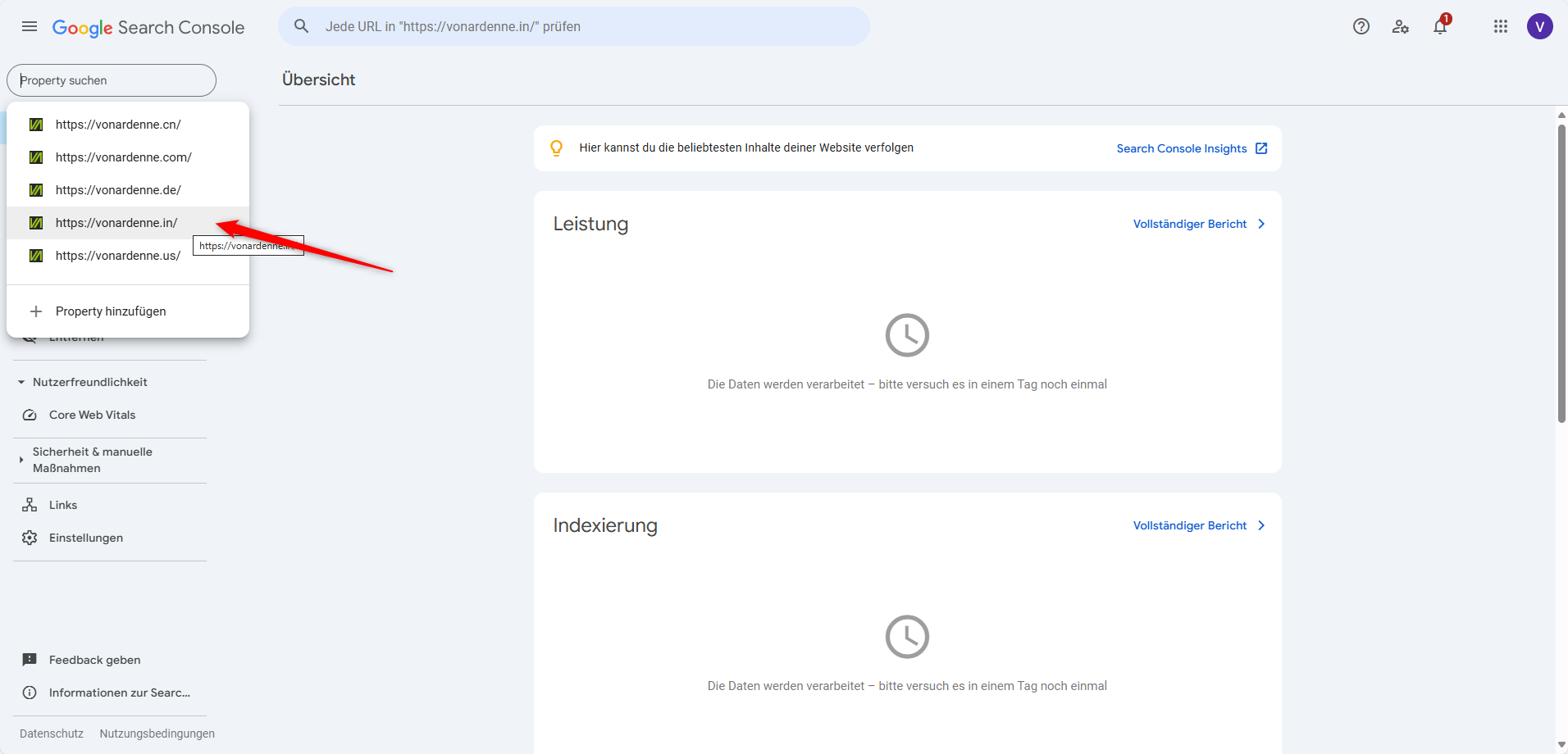Expand Sicherheit & manuelle Maßnahmen section
This screenshot has width=1568, height=754.
[x=21, y=460]
